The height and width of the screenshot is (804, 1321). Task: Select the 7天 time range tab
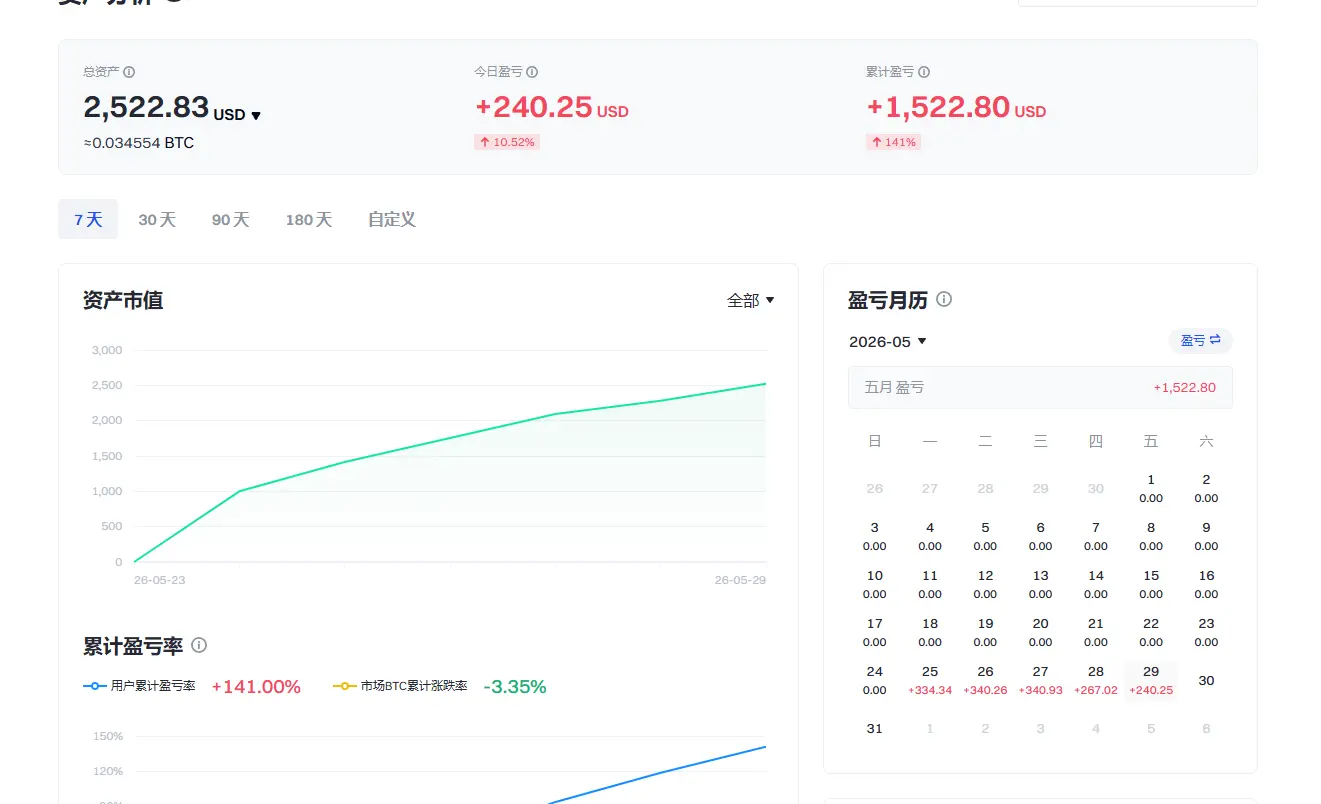(88, 219)
